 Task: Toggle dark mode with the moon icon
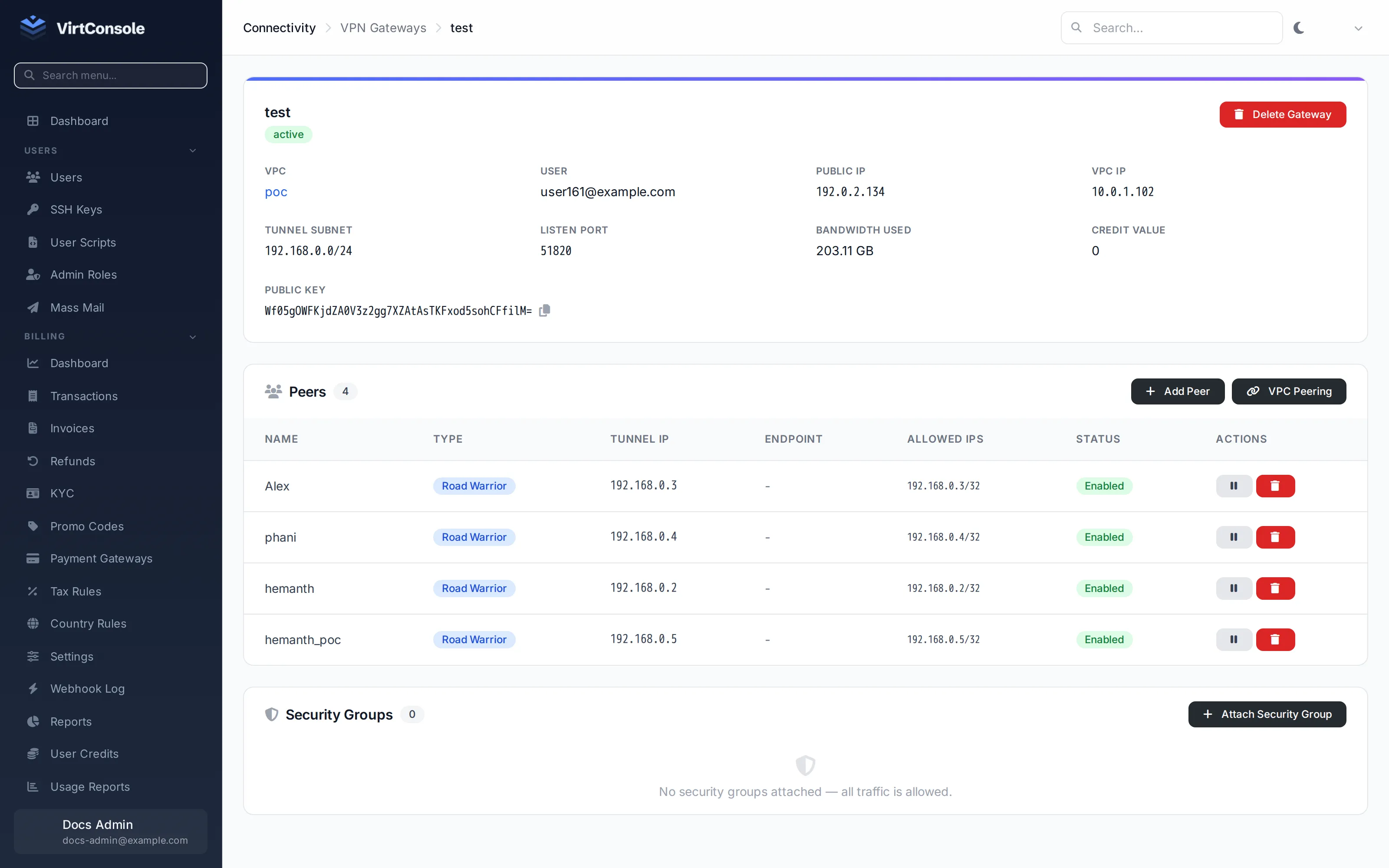pos(1299,27)
